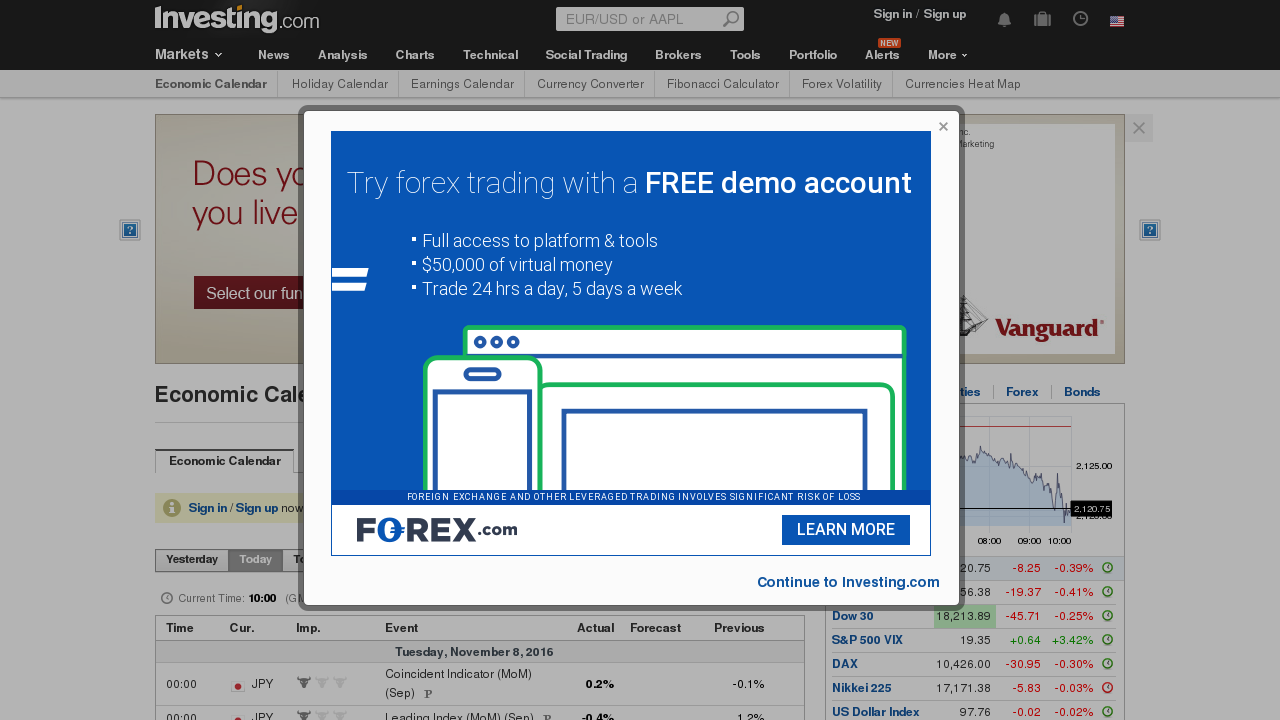
Task: Click the Sign in link in header
Action: pos(892,14)
